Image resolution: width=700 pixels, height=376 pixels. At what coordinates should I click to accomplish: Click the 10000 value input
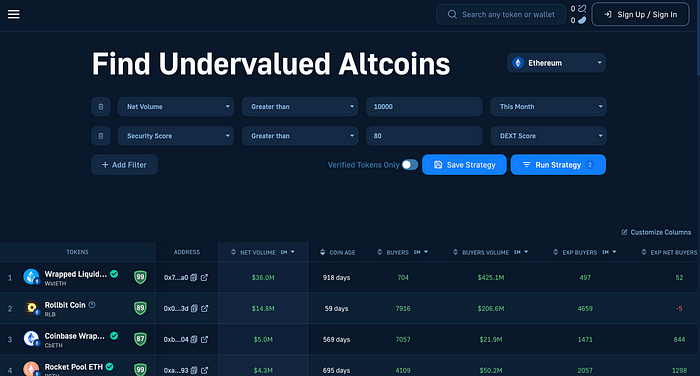point(424,107)
